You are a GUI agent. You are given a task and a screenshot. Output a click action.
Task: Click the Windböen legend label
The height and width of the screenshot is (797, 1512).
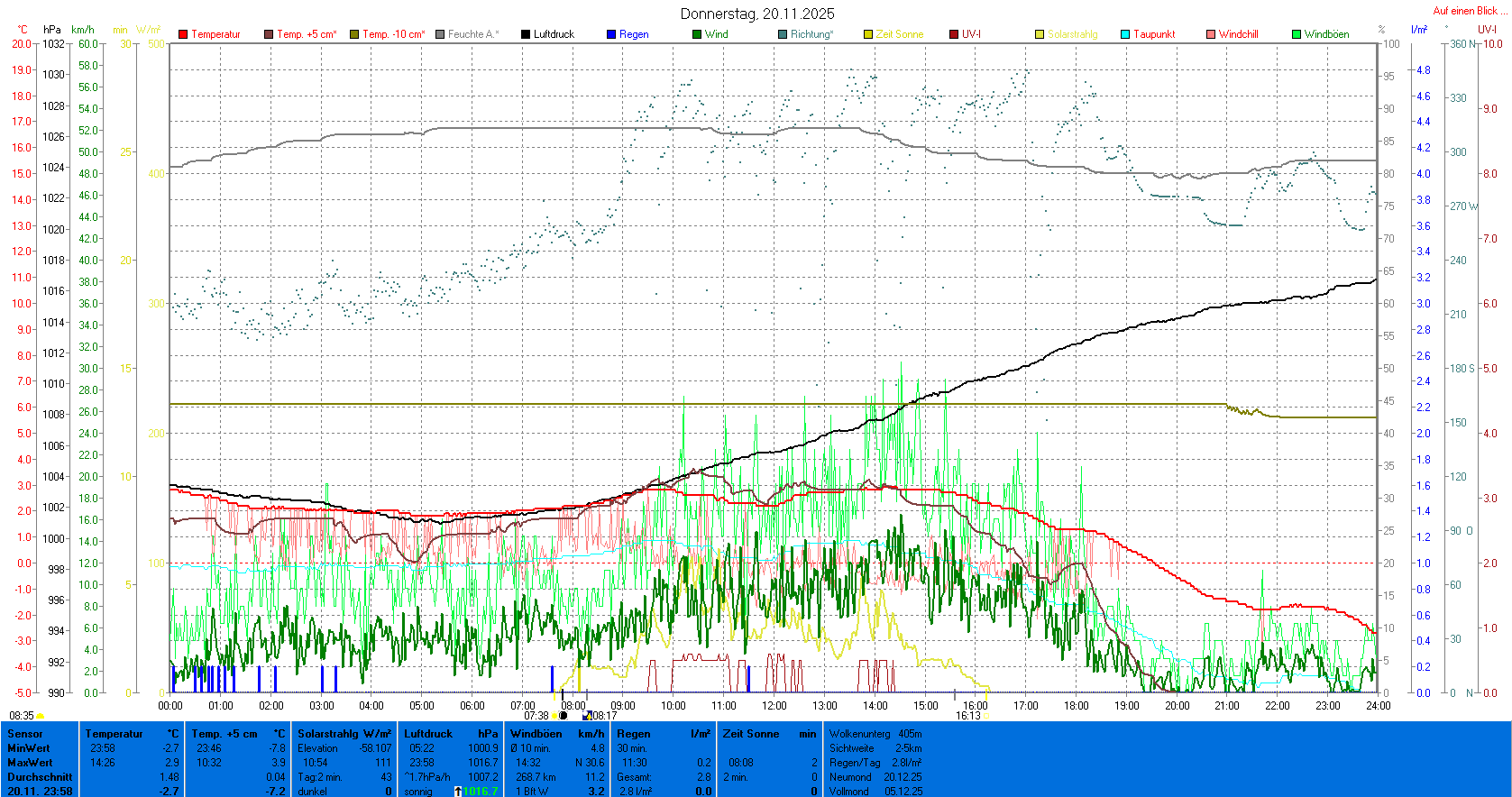[x=1326, y=34]
